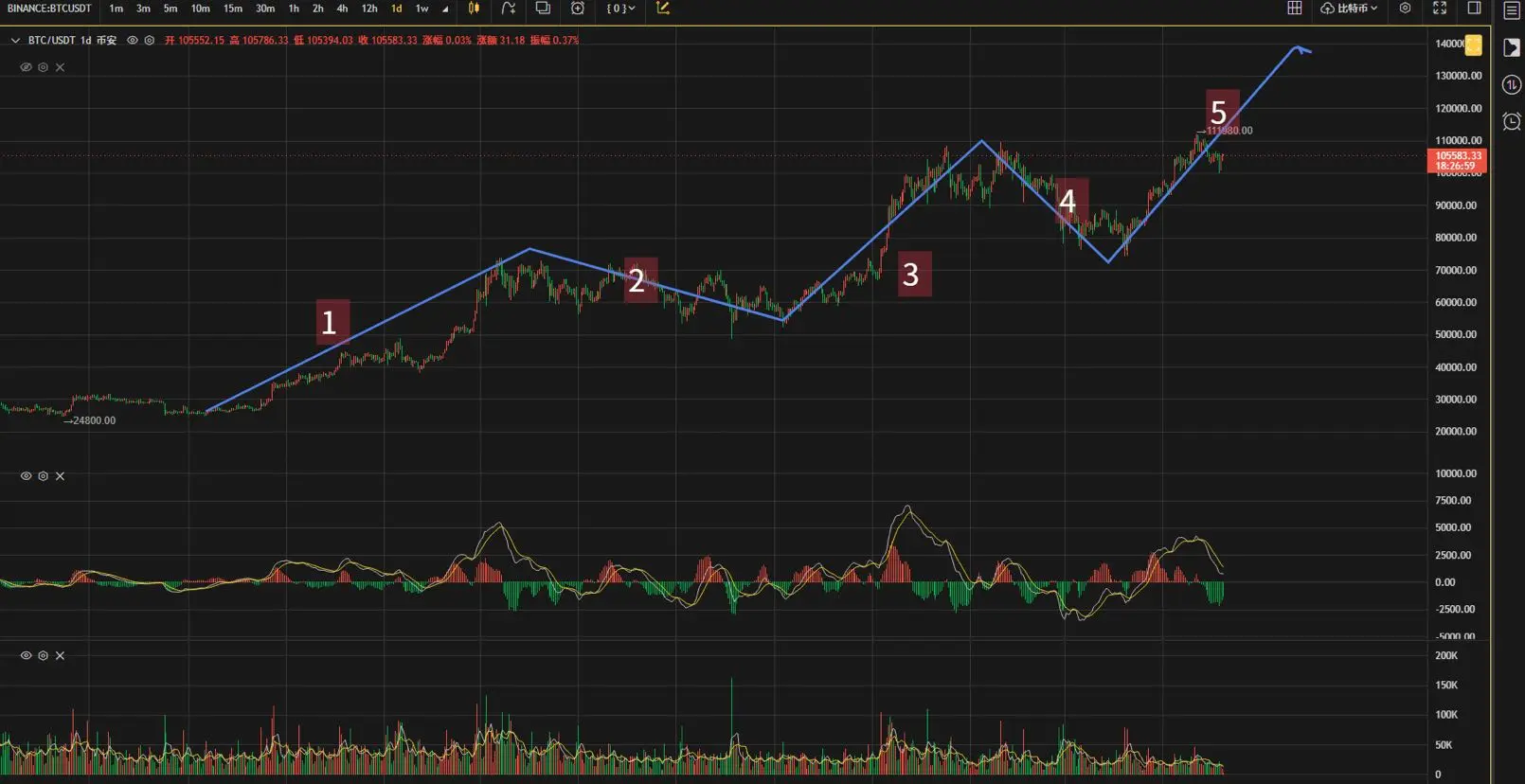Expand more timeframes triangle after 1w
Viewport: 1525px width, 784px height.
tap(445, 9)
